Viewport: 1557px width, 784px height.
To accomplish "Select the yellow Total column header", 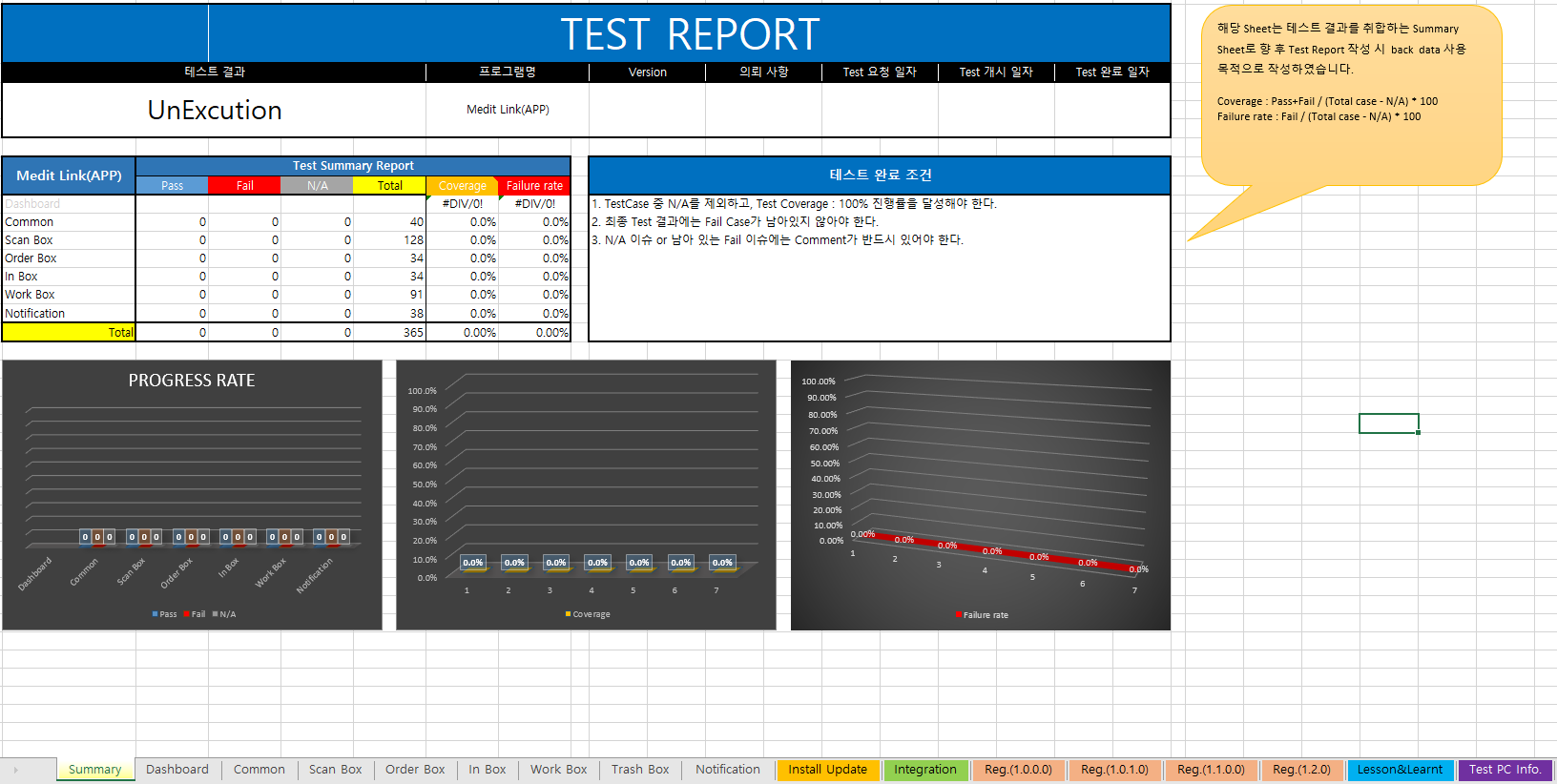I will coord(389,186).
